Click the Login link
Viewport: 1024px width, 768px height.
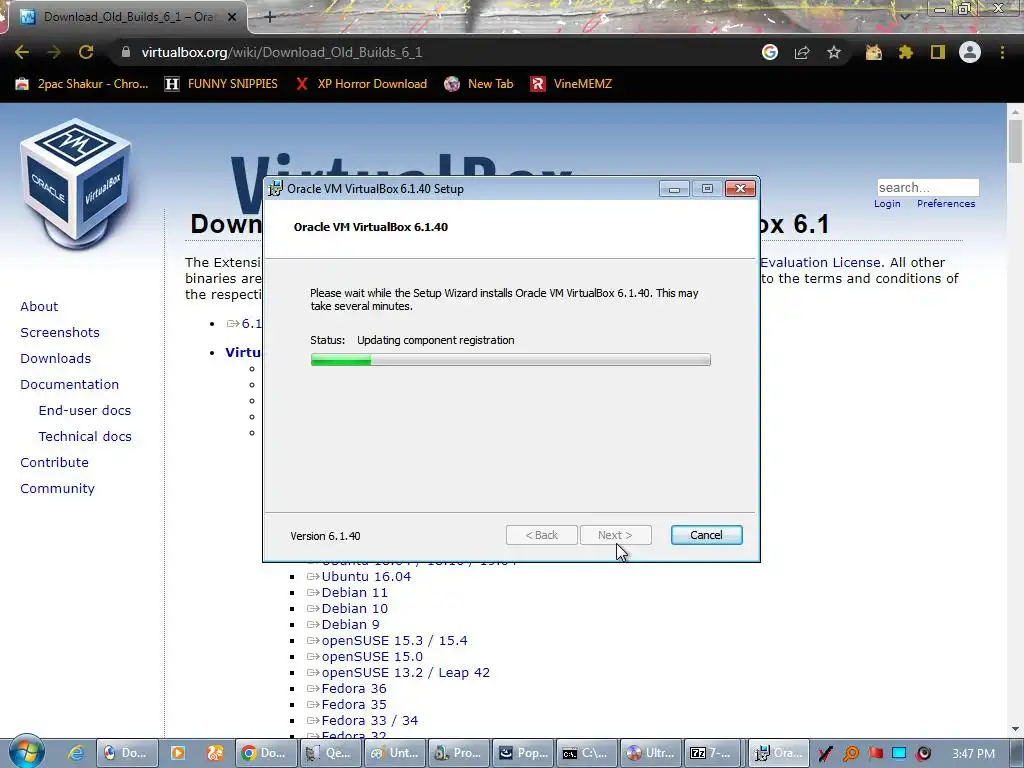pyautogui.click(x=887, y=204)
